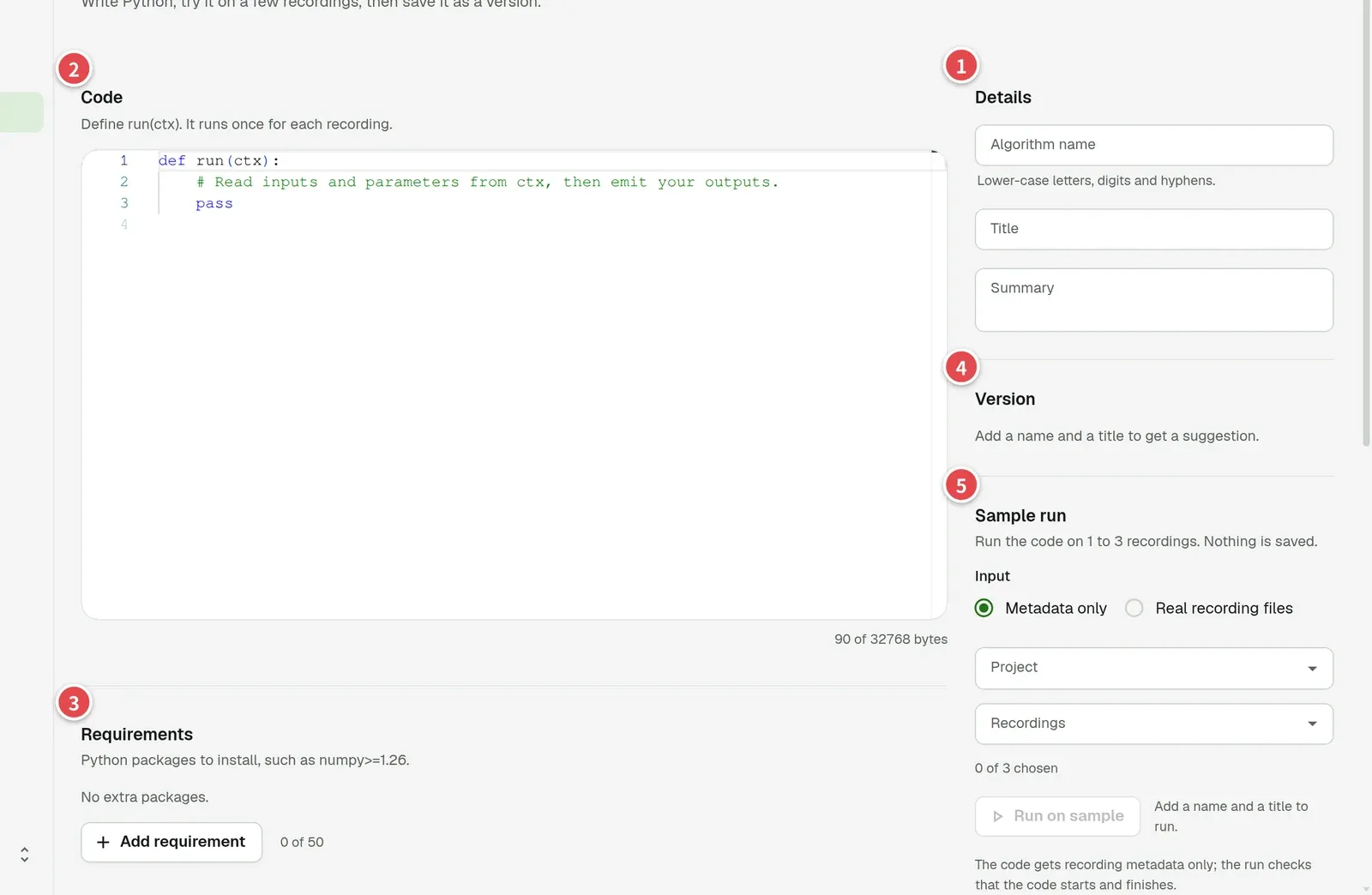The height and width of the screenshot is (895, 1372).
Task: Click the Version heading
Action: click(x=1005, y=399)
